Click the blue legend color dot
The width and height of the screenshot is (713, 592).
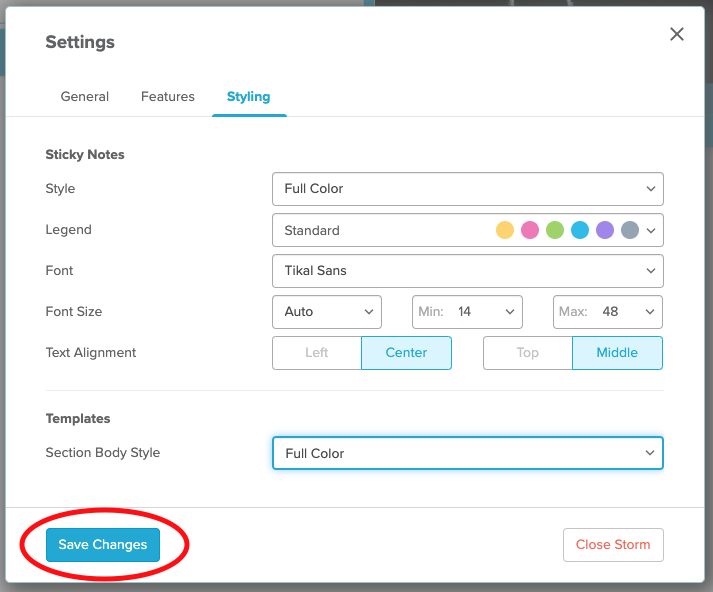[580, 230]
